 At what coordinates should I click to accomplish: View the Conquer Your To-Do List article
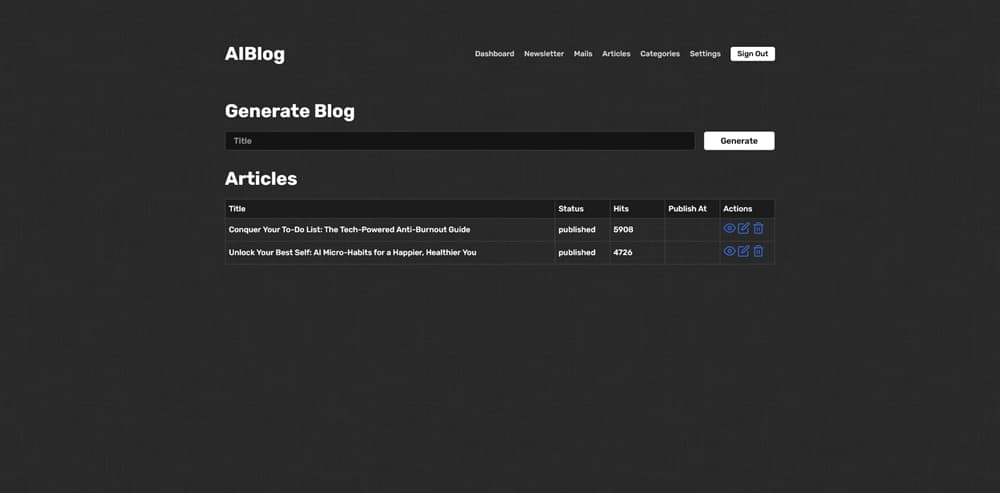730,228
